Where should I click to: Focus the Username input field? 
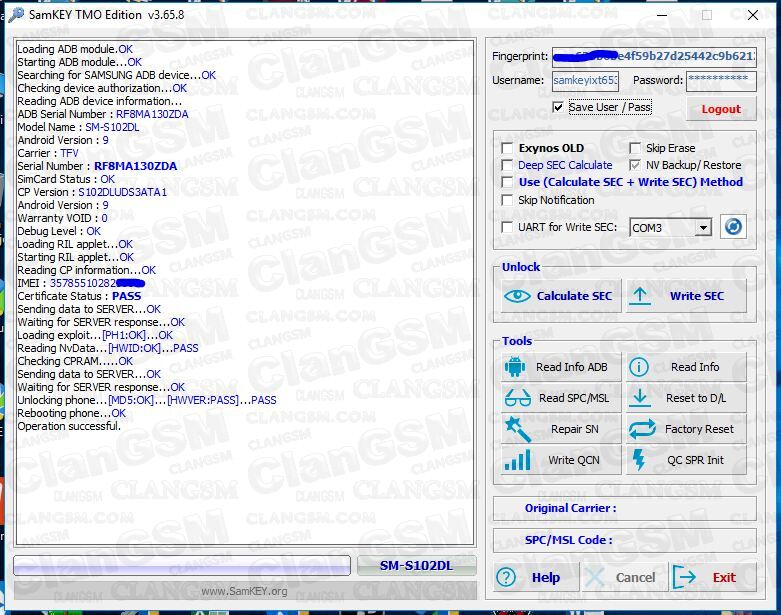[585, 80]
